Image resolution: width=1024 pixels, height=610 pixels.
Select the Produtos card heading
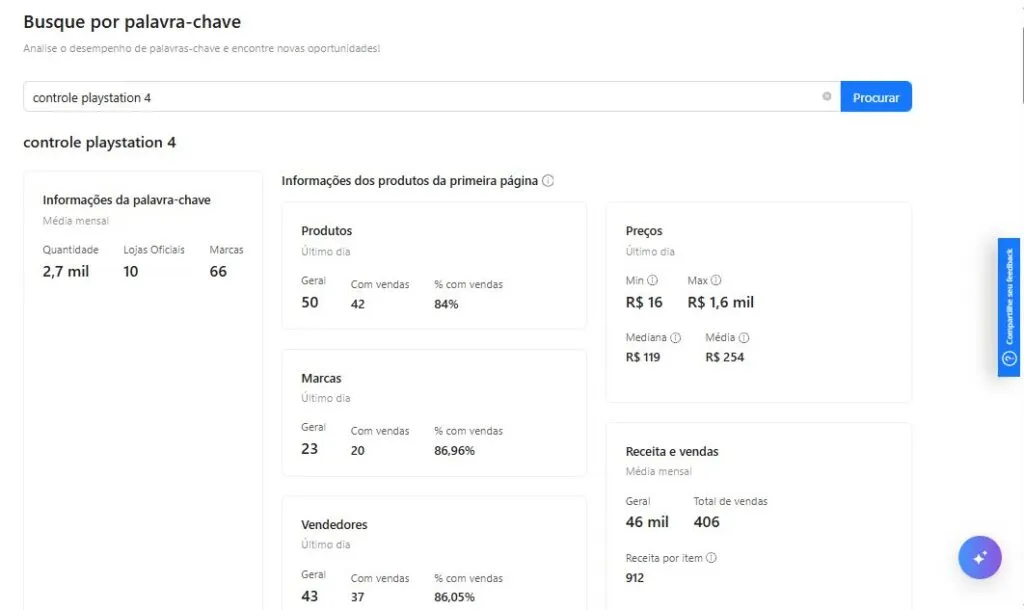[x=326, y=231]
